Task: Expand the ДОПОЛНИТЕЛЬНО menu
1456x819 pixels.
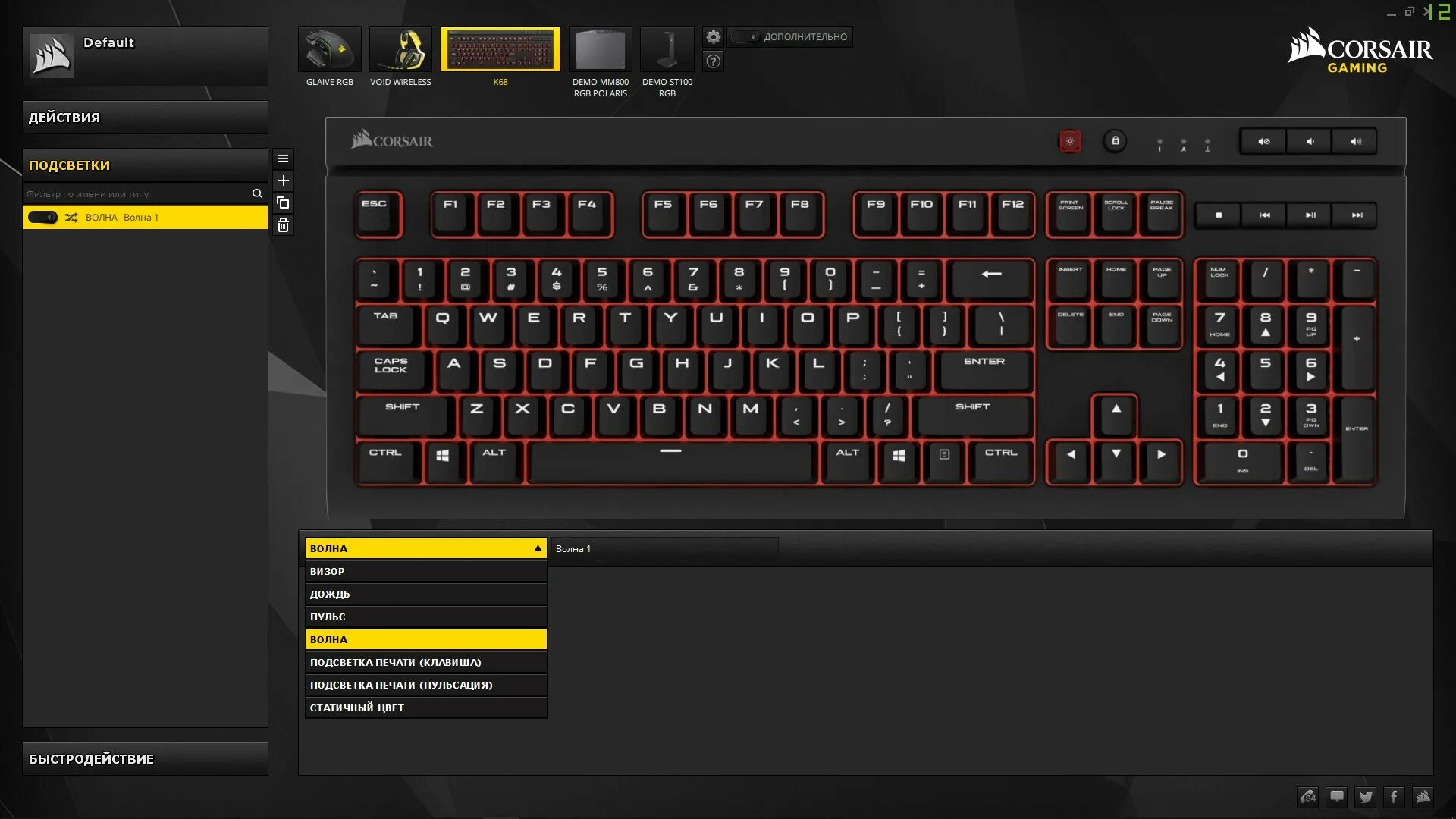Action: point(793,36)
